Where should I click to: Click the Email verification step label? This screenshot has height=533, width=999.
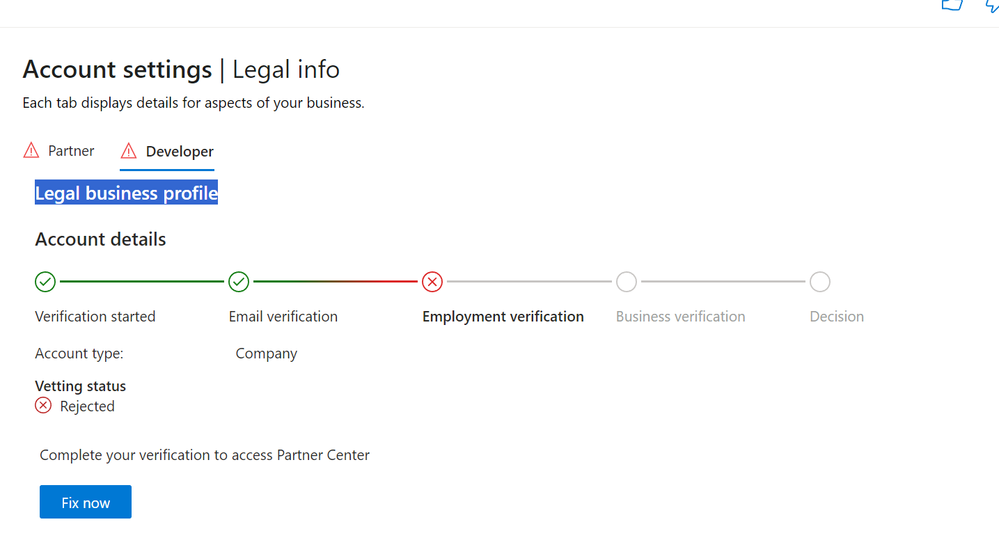click(x=283, y=316)
